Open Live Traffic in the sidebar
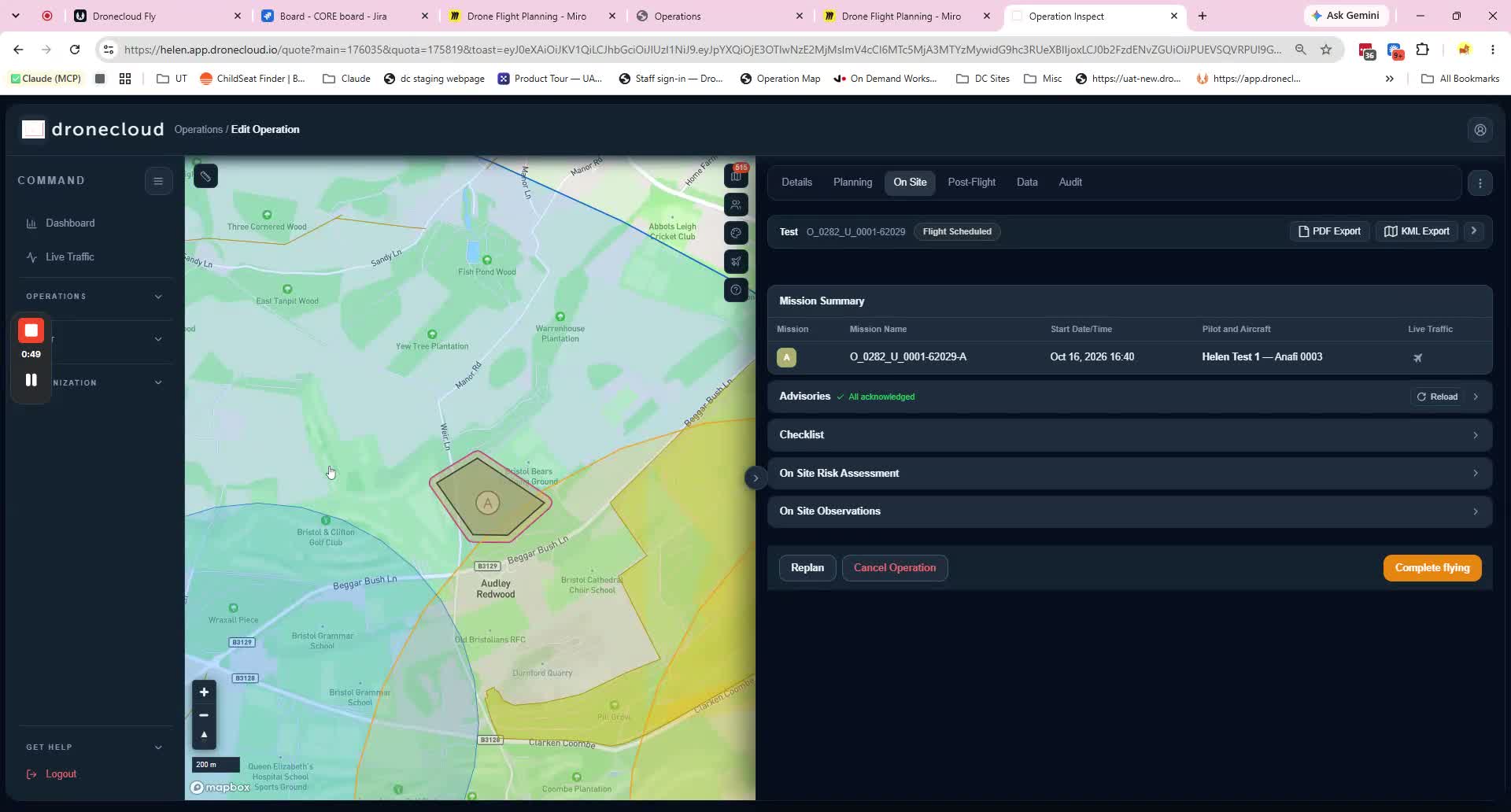 [69, 257]
